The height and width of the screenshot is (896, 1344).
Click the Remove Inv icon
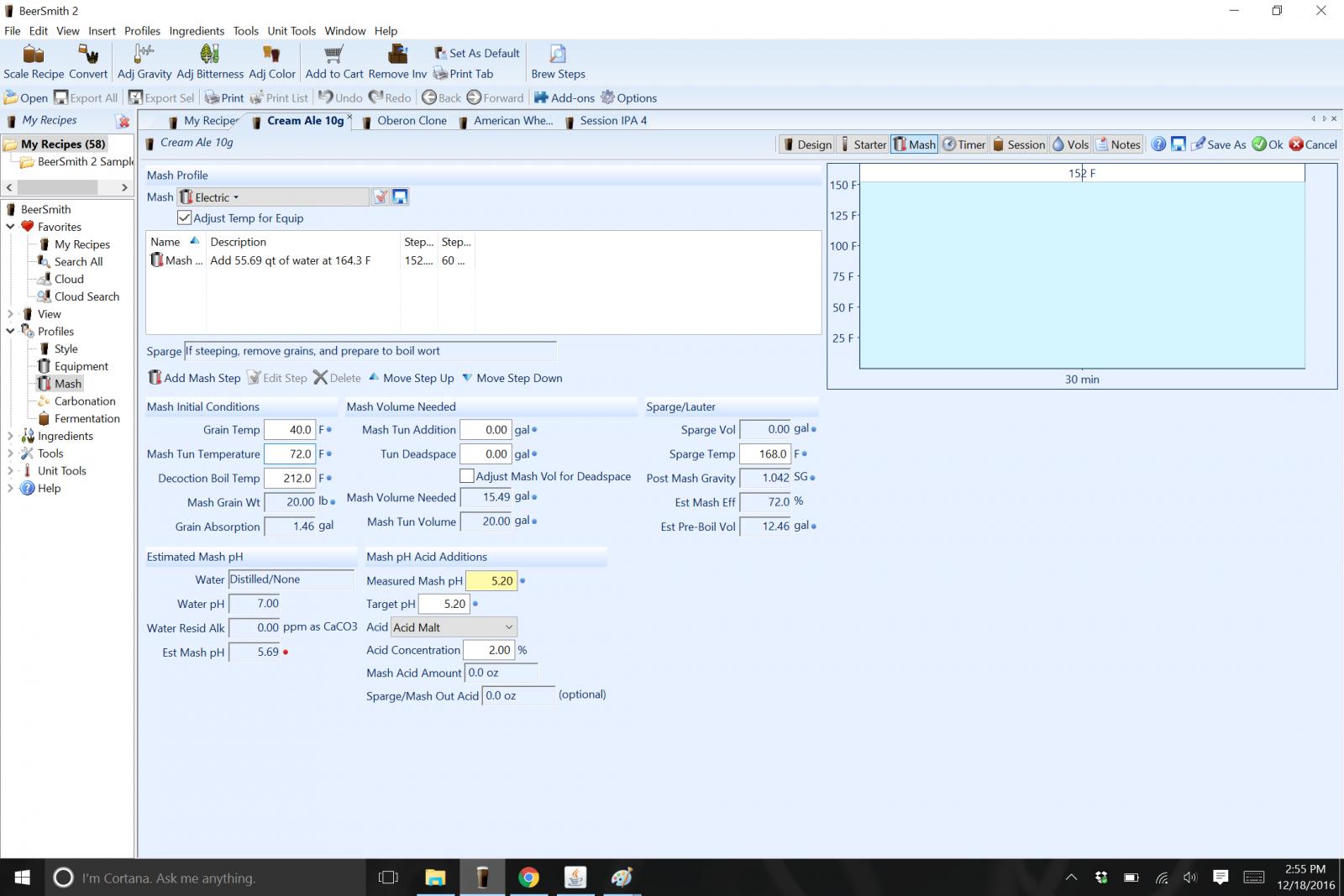[397, 62]
